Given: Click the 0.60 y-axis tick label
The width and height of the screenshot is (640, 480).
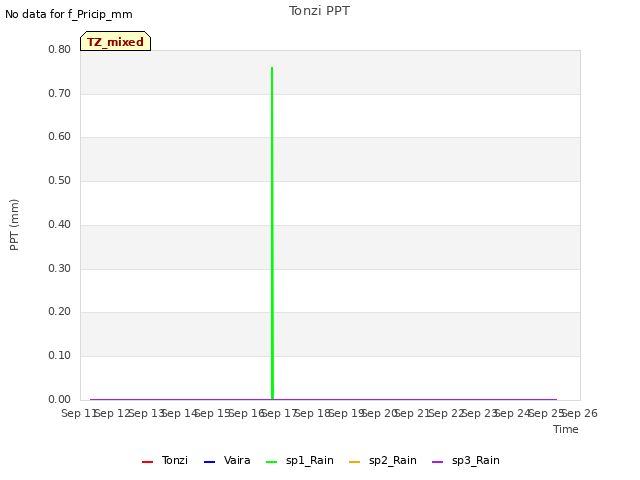Looking at the screenshot, I should click(x=60, y=136).
